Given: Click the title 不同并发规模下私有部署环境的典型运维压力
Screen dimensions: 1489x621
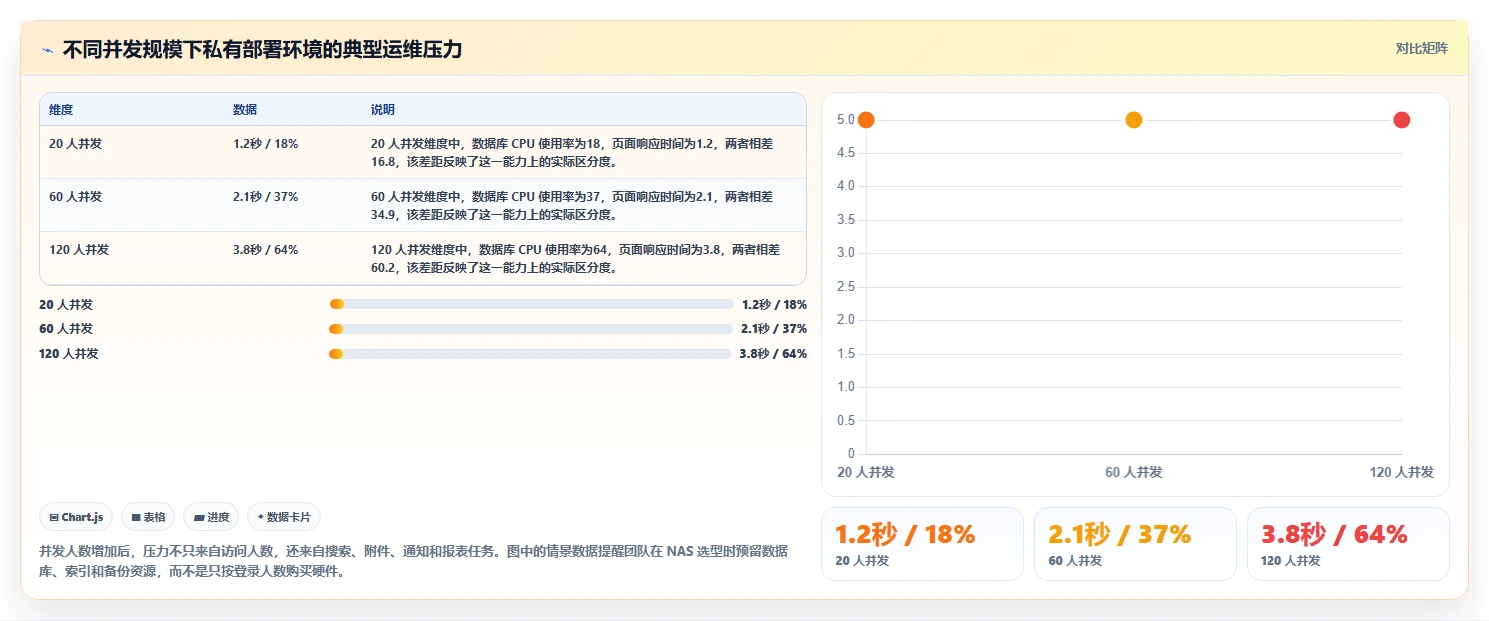Looking at the screenshot, I should (262, 50).
